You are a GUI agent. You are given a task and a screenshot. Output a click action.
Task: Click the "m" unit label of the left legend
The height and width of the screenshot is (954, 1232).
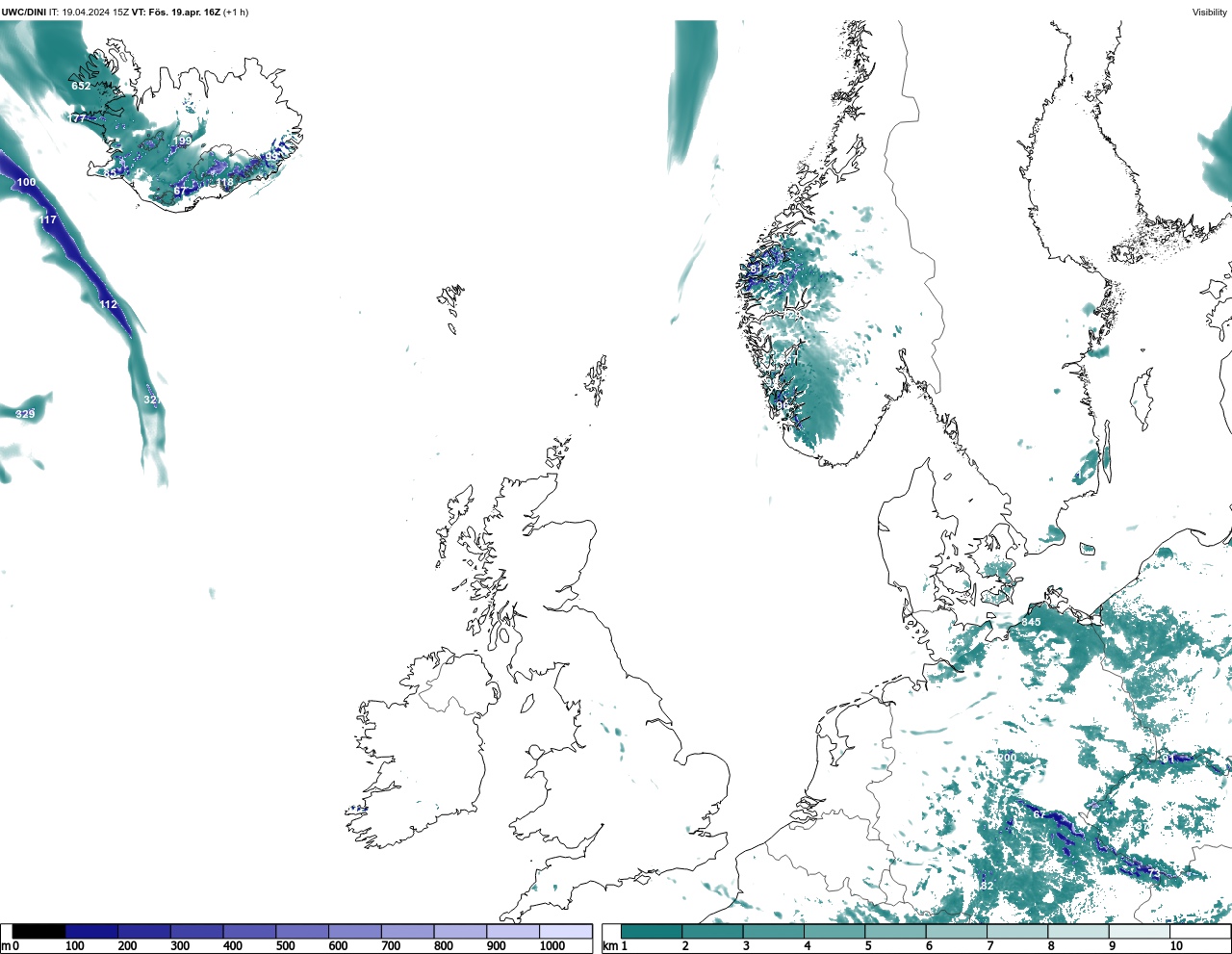pos(6,946)
